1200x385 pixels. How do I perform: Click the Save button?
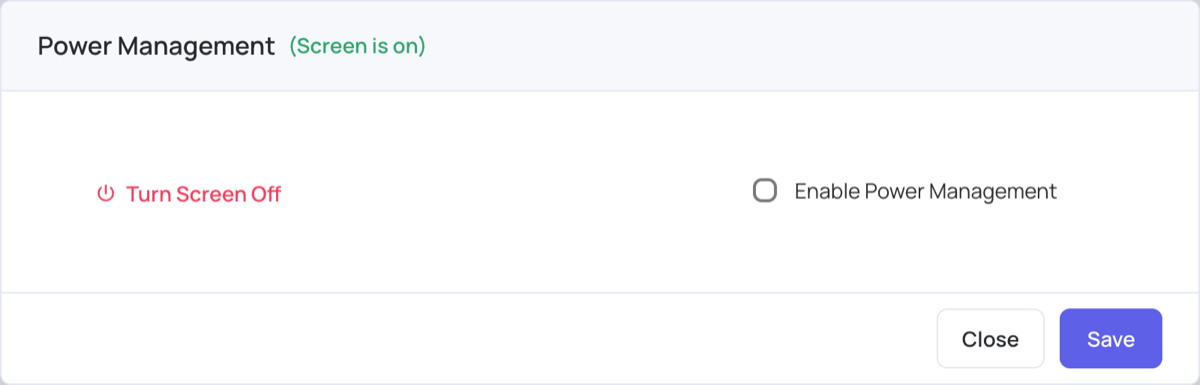pos(1111,338)
